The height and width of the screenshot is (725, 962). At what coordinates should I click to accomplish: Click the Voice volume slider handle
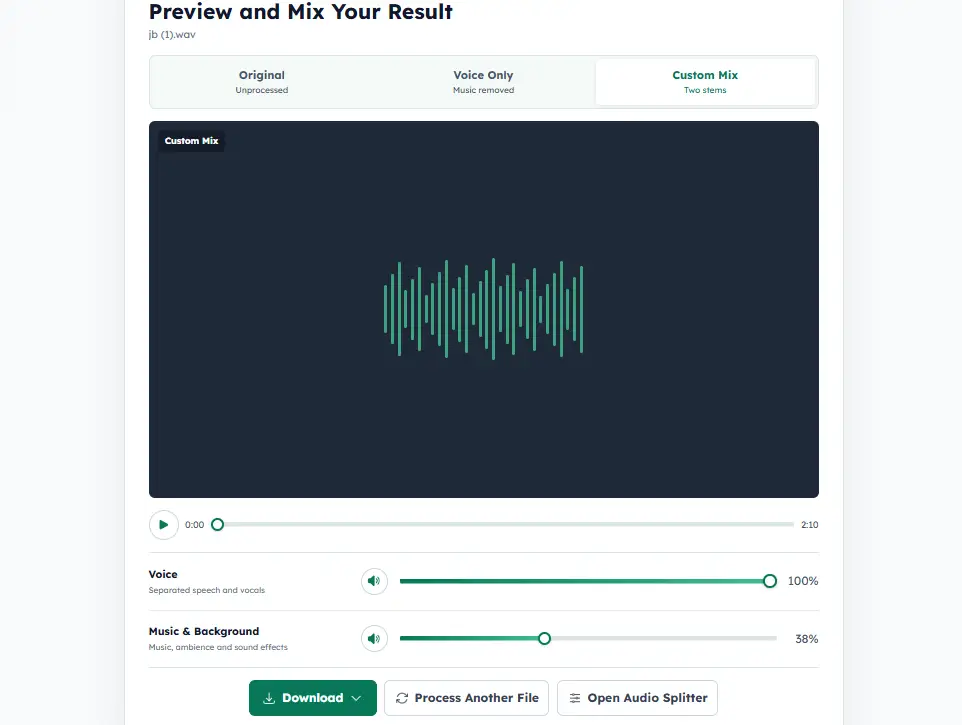(x=770, y=581)
